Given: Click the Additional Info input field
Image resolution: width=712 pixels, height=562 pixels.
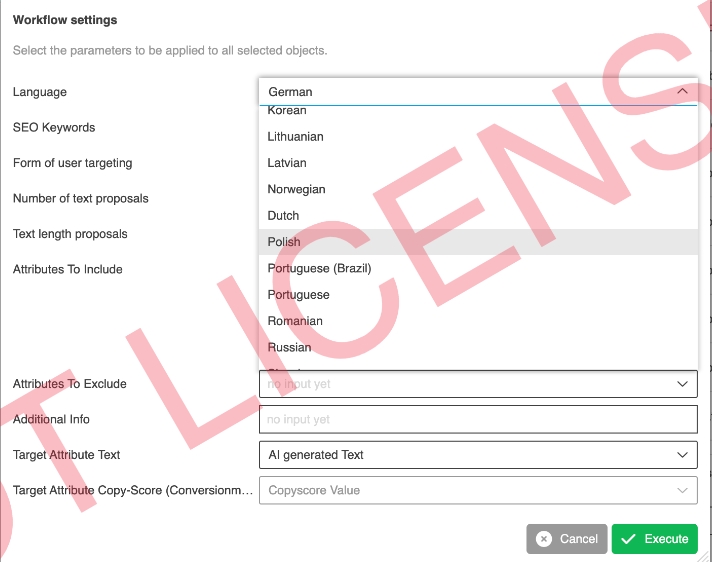Looking at the screenshot, I should [x=477, y=420].
